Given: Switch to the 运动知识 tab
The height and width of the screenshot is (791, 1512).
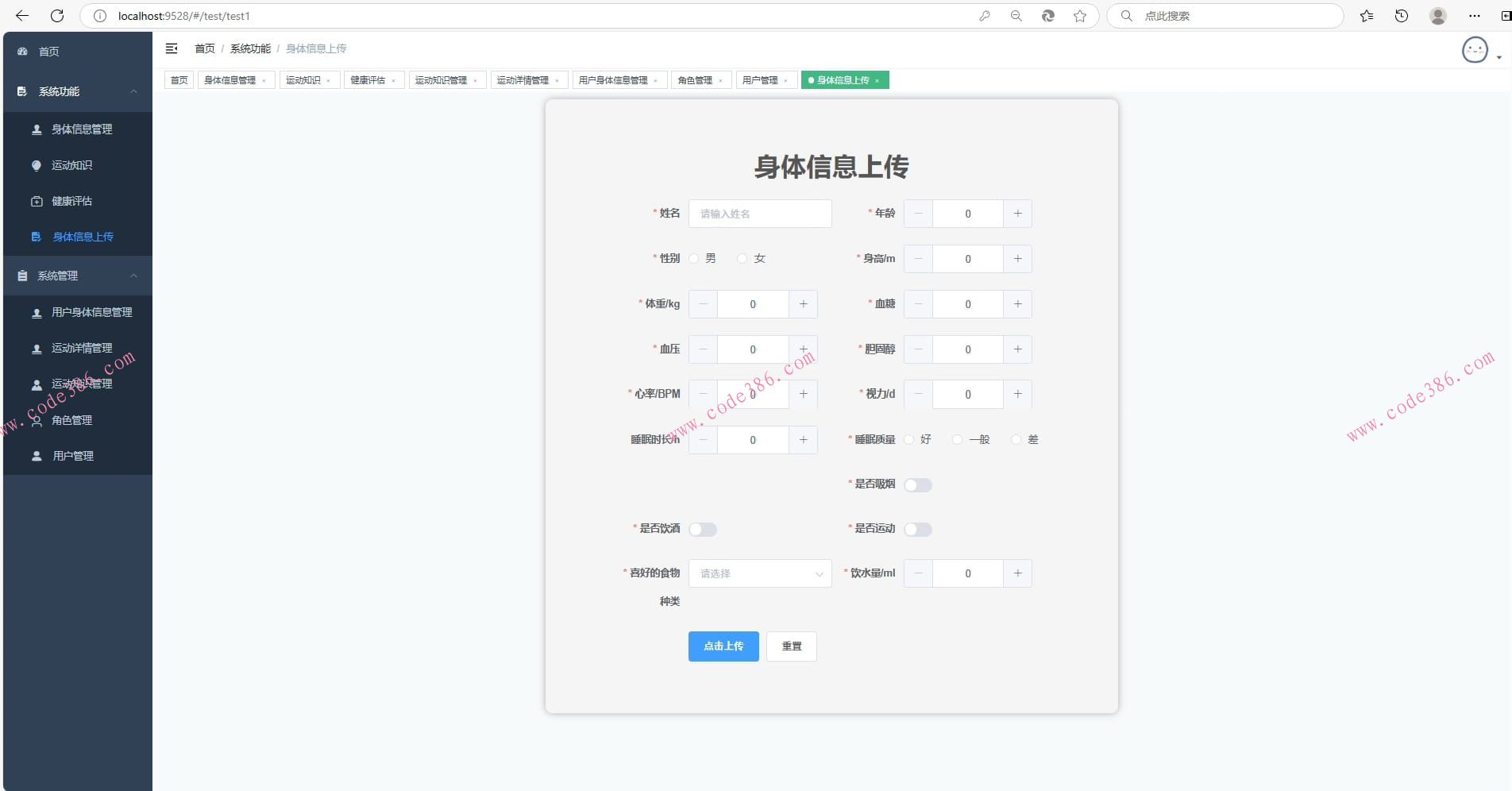Looking at the screenshot, I should coord(304,79).
